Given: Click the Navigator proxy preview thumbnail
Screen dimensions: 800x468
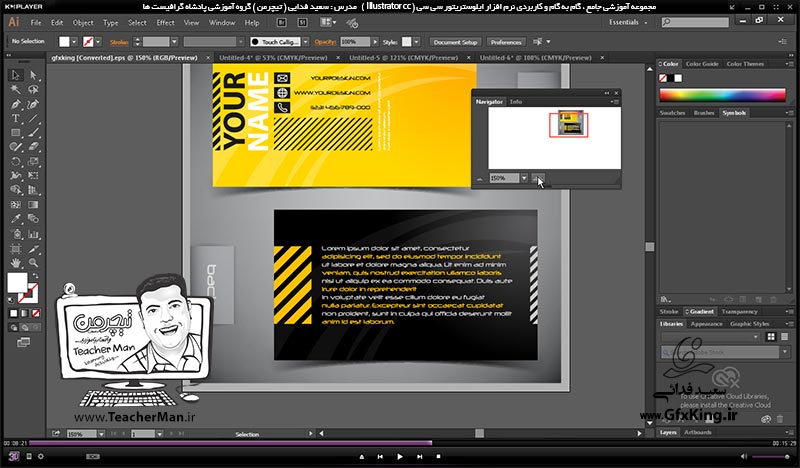Looking at the screenshot, I should pyautogui.click(x=554, y=138).
